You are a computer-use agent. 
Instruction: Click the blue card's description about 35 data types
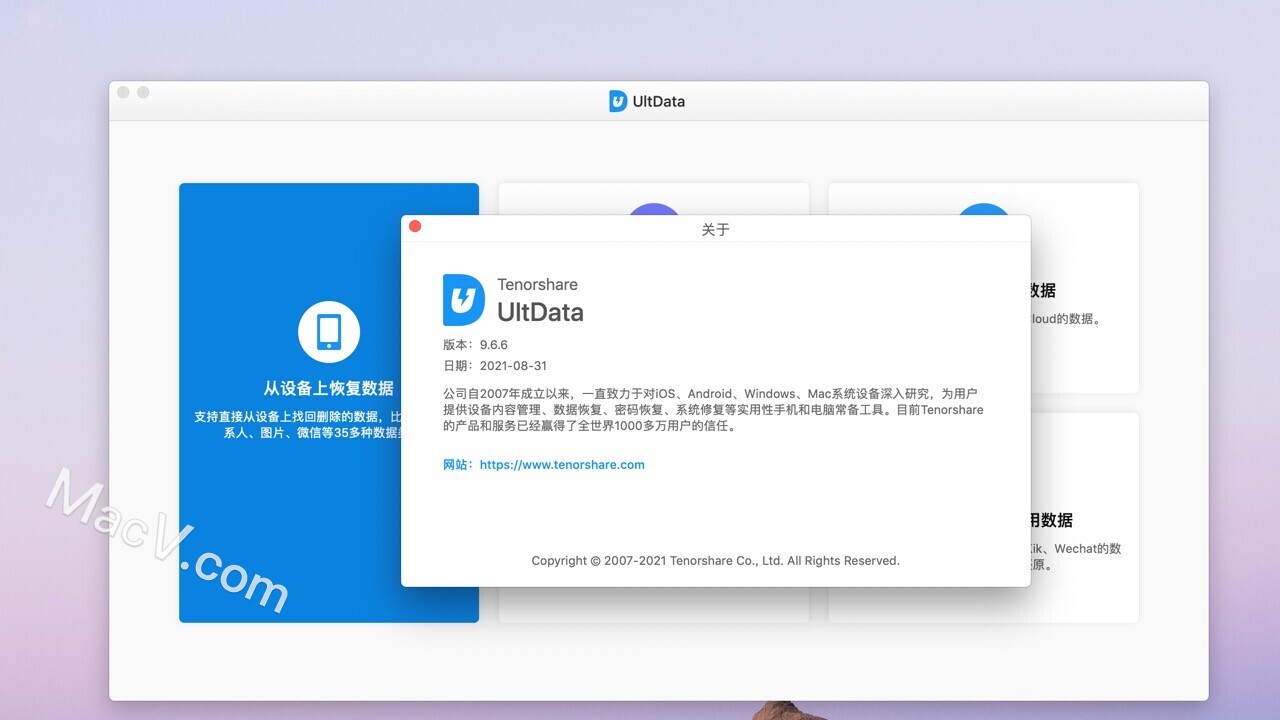(300, 425)
